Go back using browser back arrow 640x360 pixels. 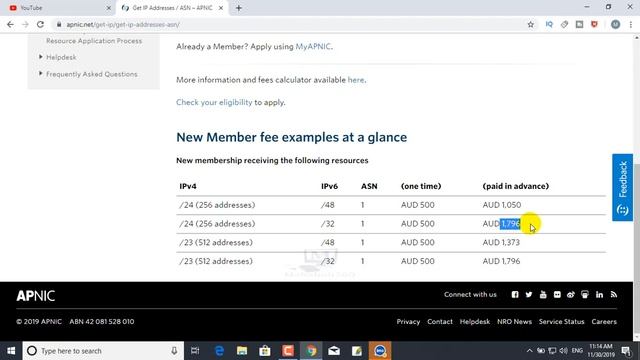coord(10,24)
